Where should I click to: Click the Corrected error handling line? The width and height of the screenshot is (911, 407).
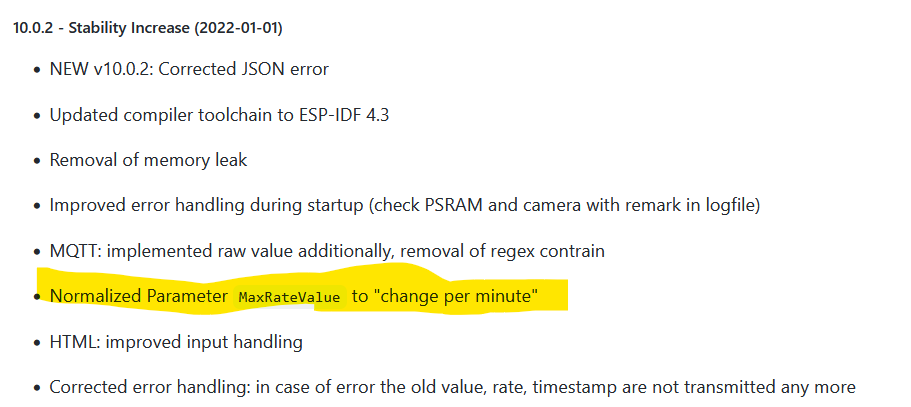[452, 387]
